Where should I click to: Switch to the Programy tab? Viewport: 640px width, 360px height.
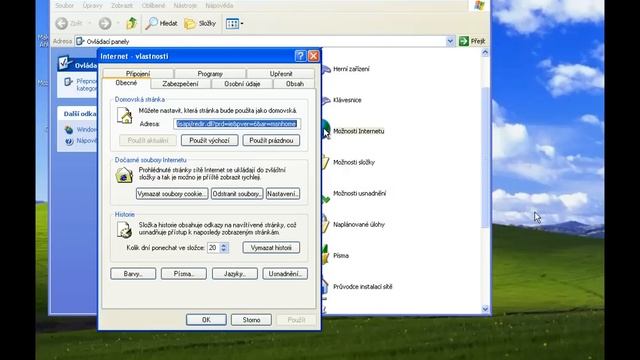210,73
